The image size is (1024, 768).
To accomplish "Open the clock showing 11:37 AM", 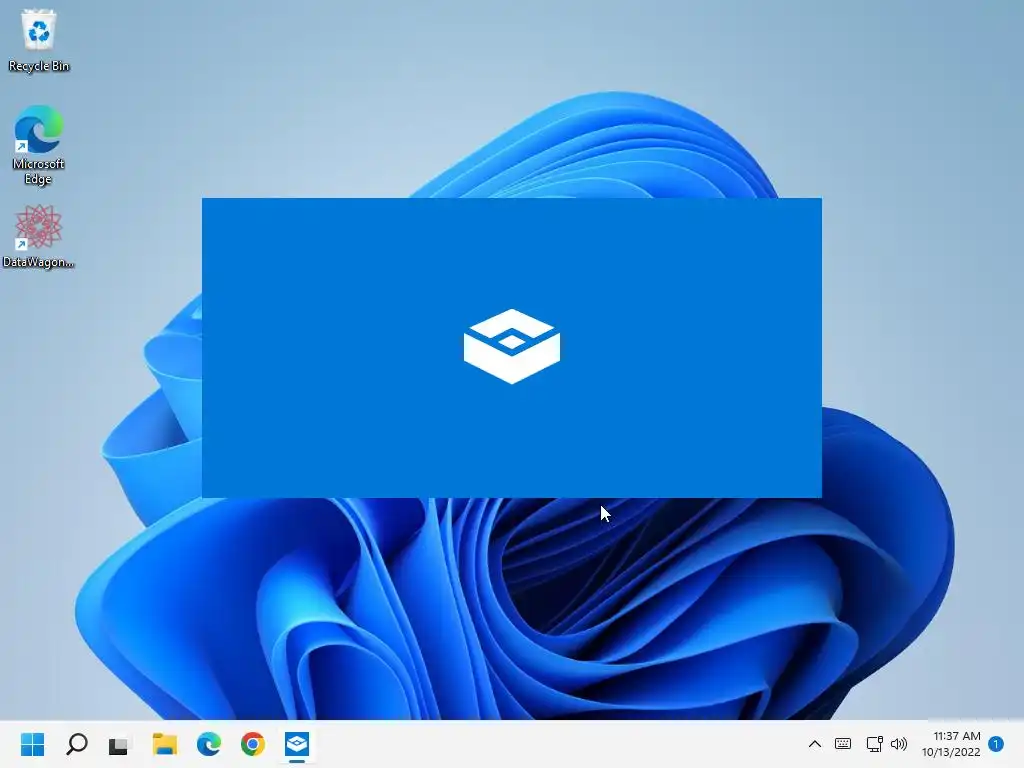I will coord(957,736).
